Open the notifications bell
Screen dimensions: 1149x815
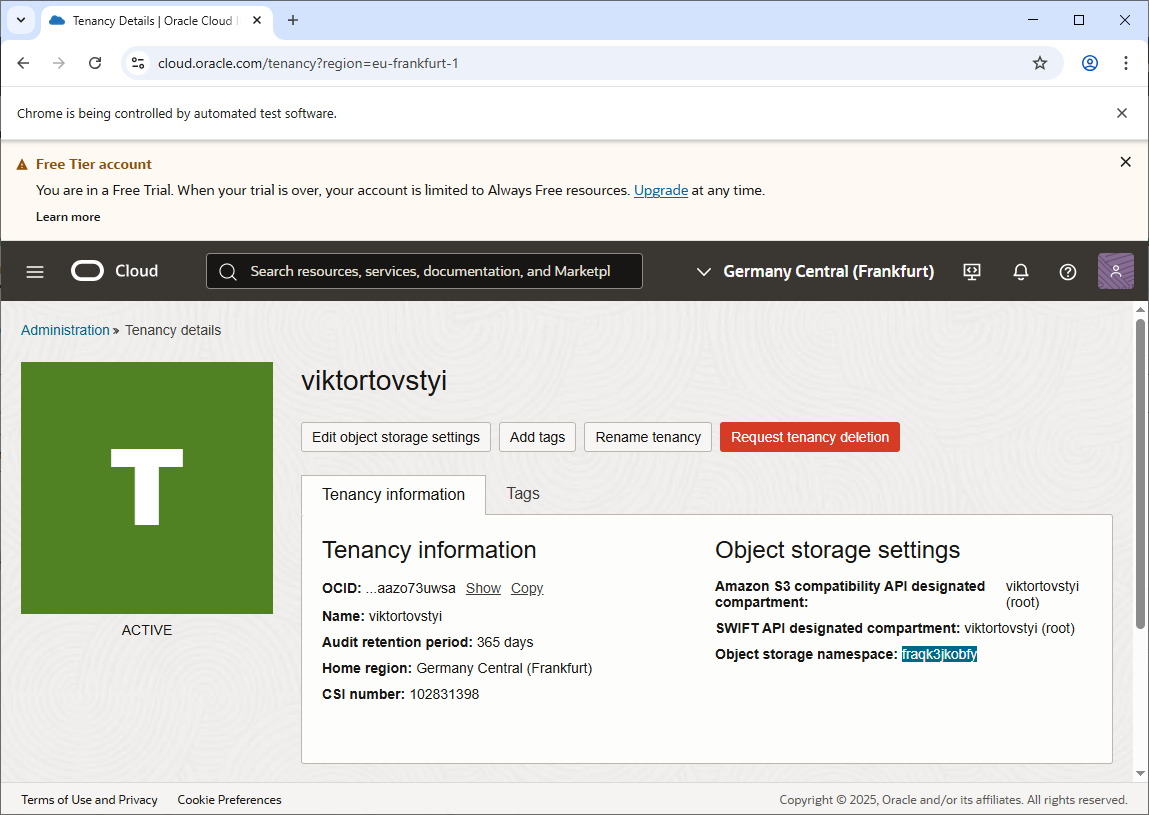pyautogui.click(x=1020, y=271)
